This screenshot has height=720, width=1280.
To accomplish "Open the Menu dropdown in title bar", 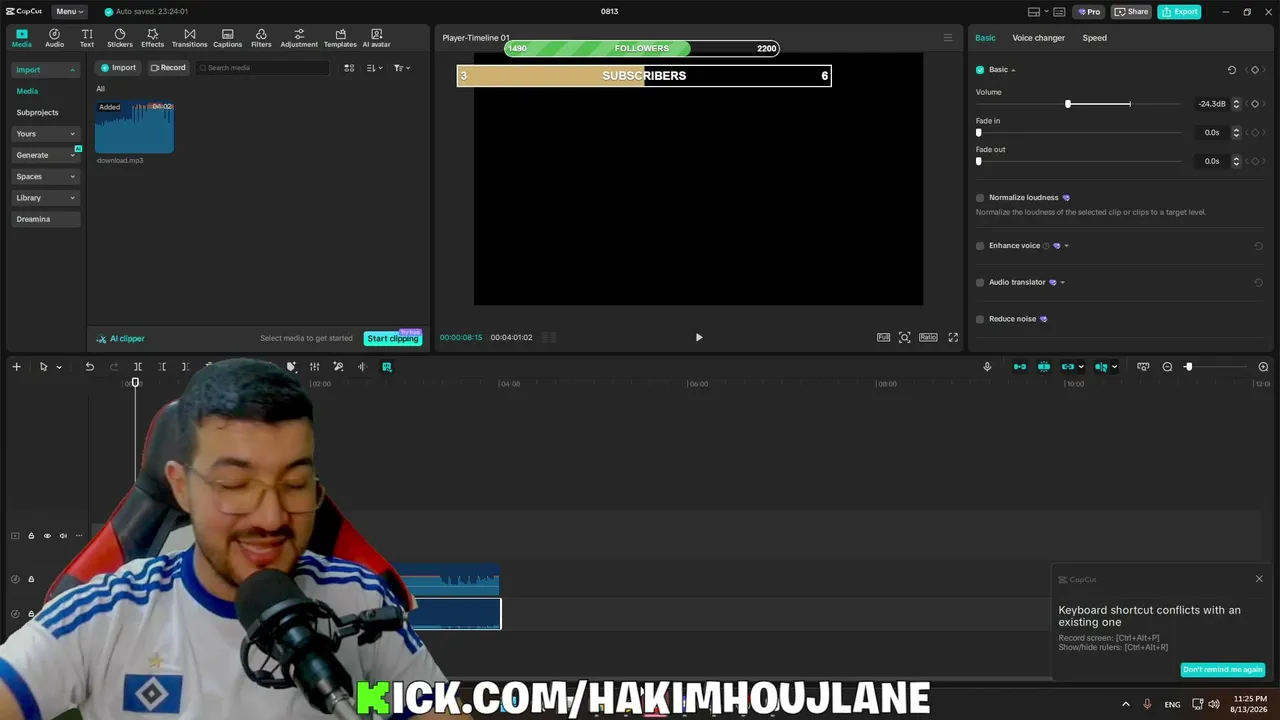I will click(69, 12).
